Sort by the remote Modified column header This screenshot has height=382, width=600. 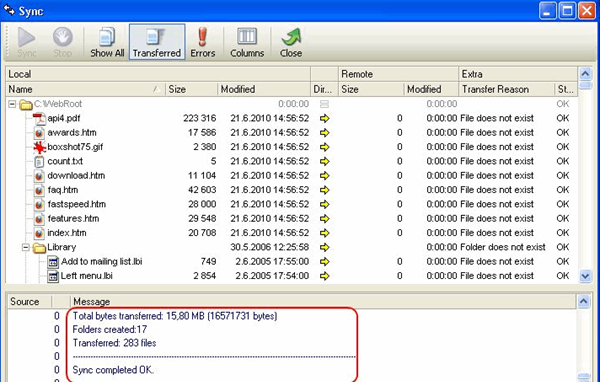(431, 89)
